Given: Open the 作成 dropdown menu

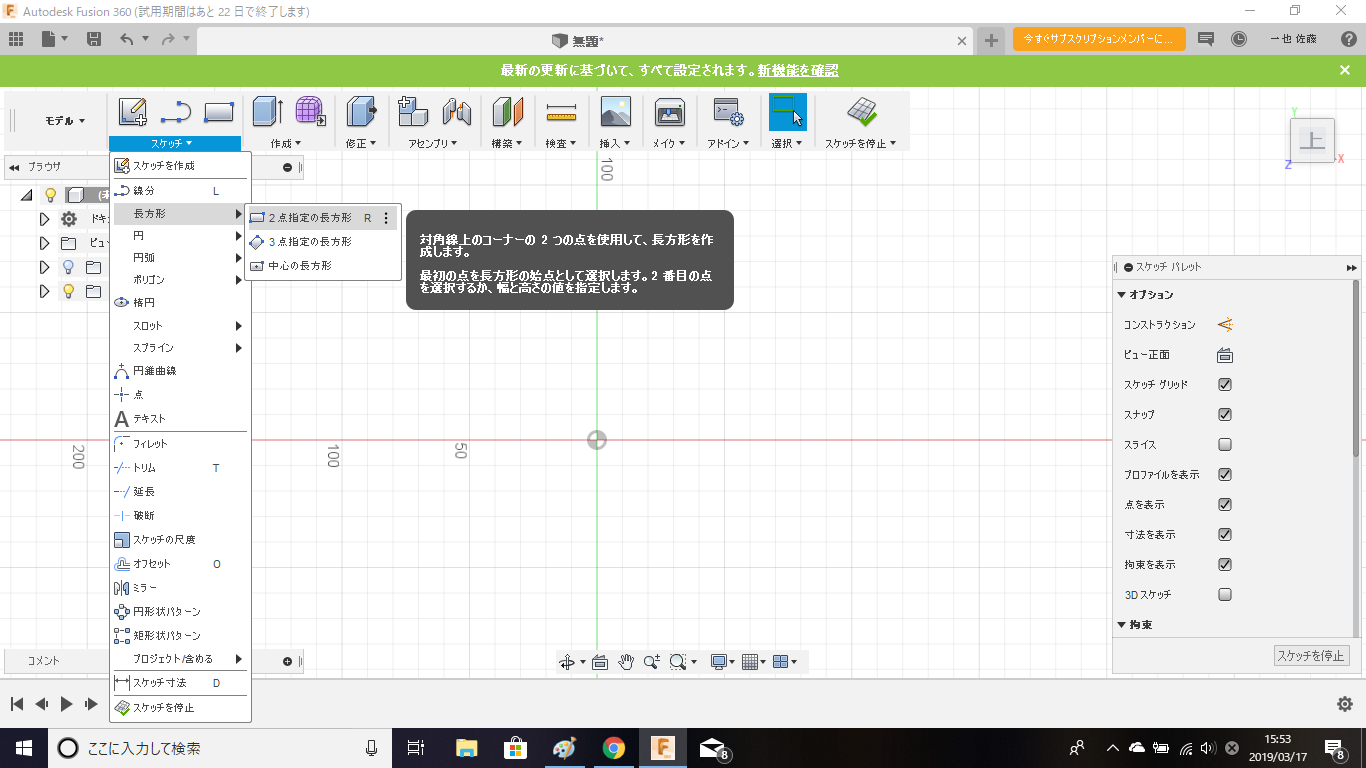Looking at the screenshot, I should coord(285,143).
